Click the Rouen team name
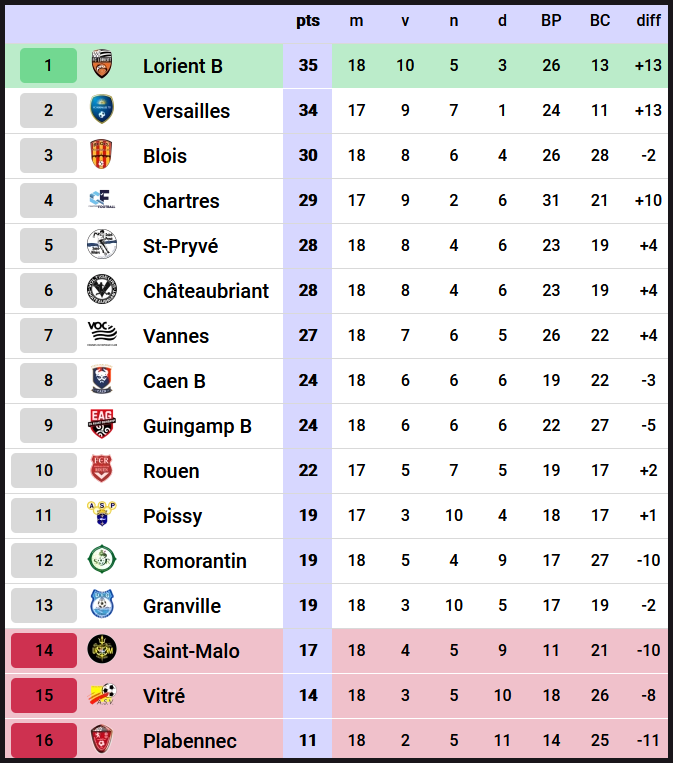Image resolution: width=673 pixels, height=763 pixels. (x=171, y=471)
